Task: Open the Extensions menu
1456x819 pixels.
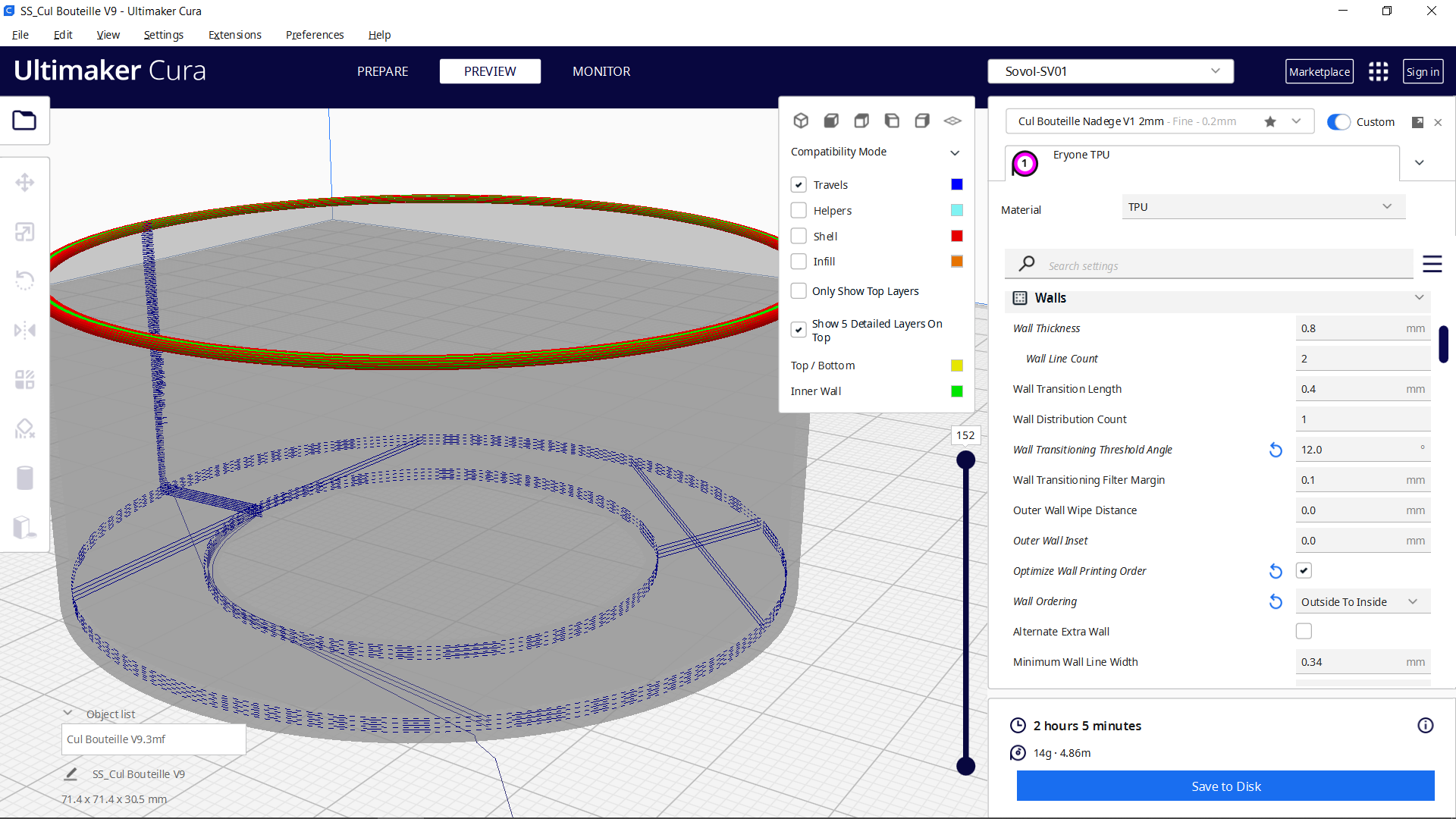Action: (234, 35)
